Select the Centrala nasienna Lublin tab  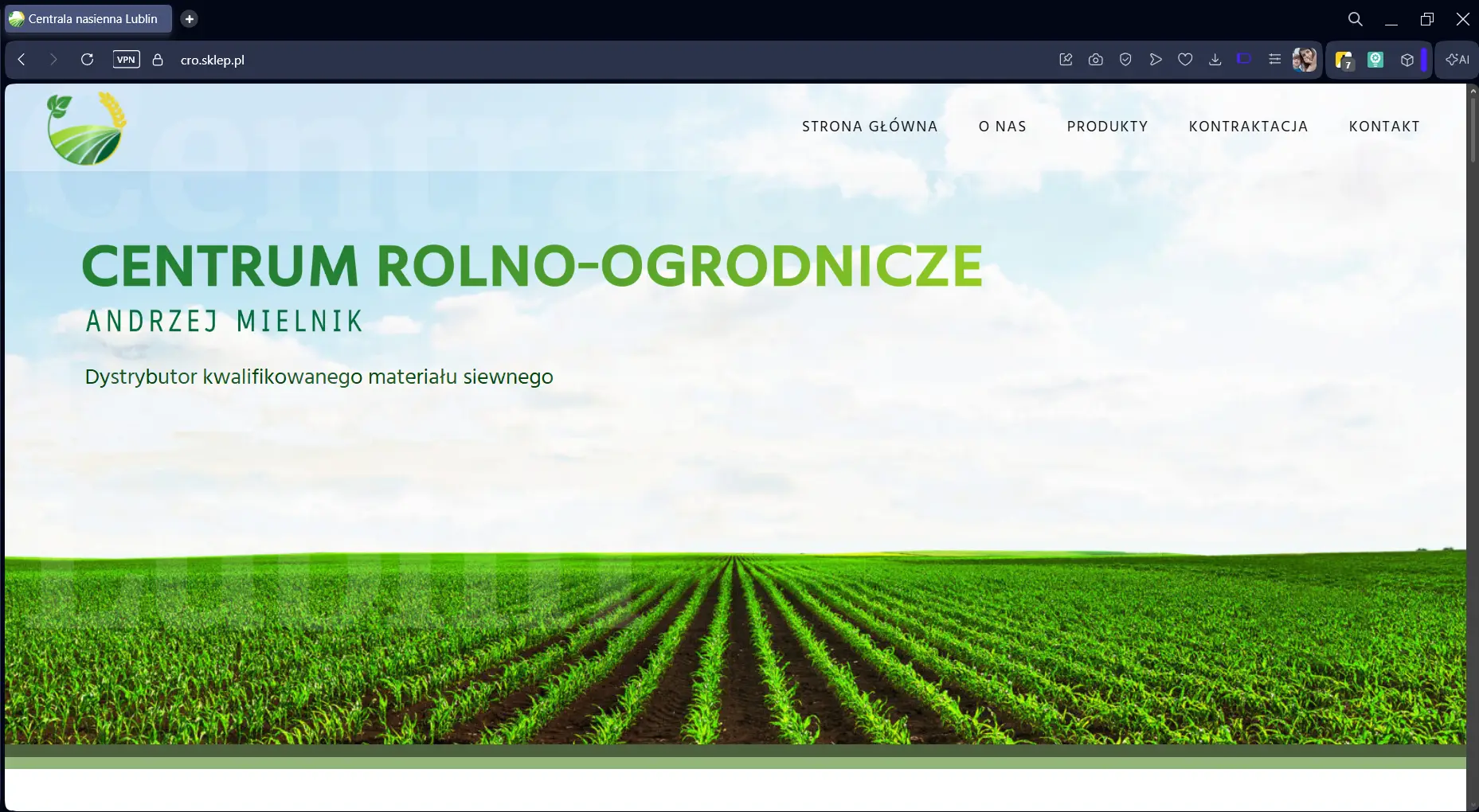click(88, 19)
